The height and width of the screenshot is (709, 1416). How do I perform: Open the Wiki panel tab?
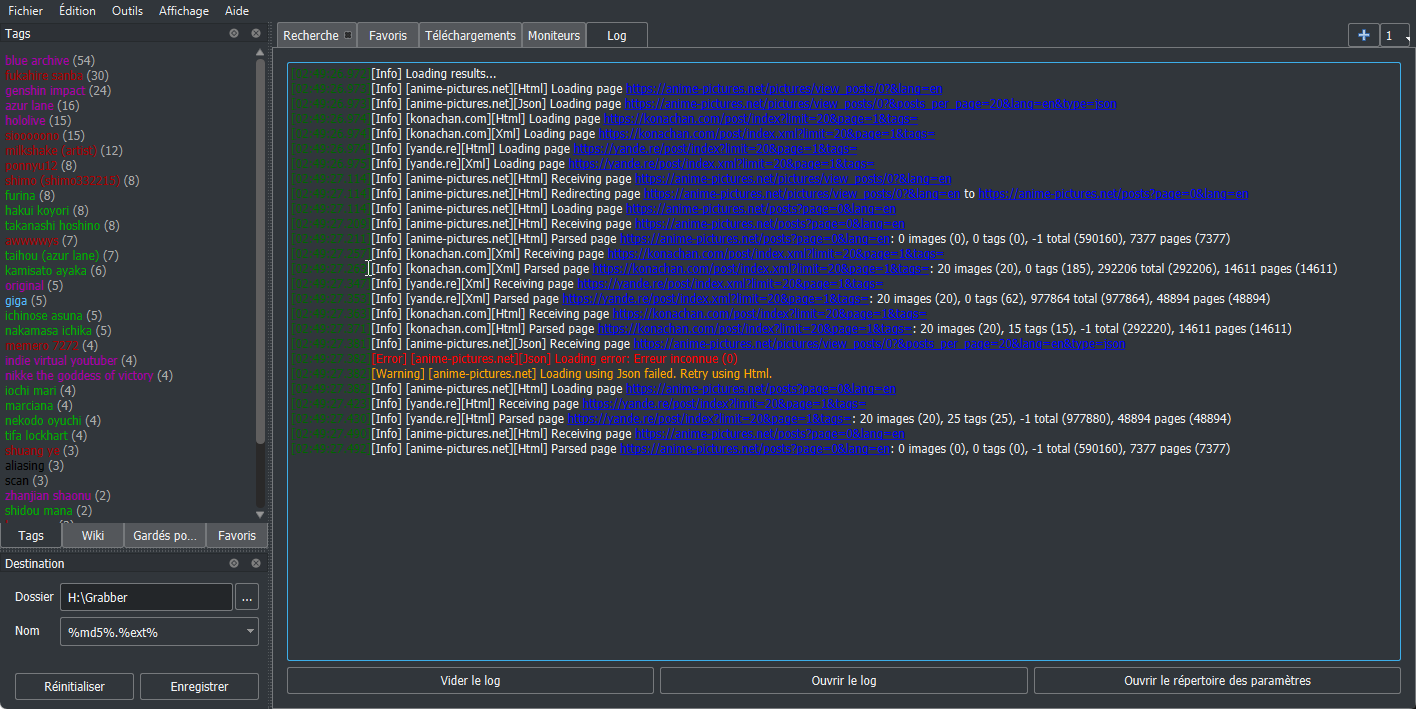pyautogui.click(x=92, y=535)
